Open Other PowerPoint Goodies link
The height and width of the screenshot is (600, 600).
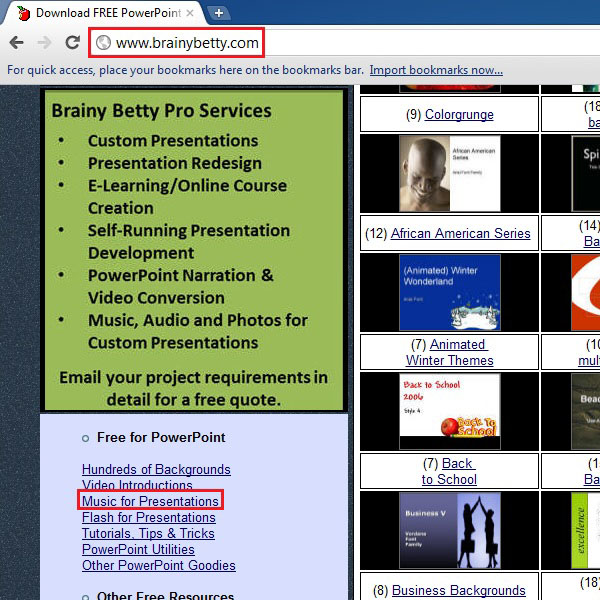(159, 565)
